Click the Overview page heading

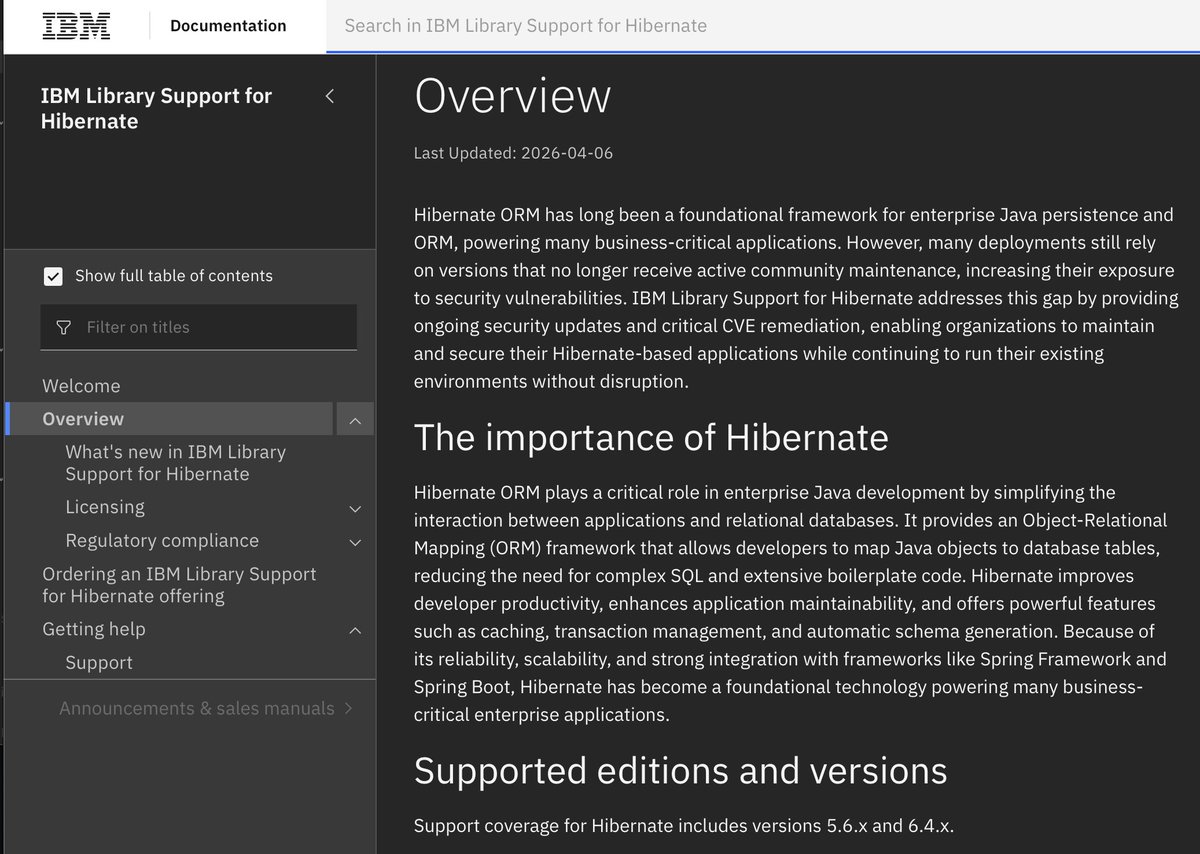point(512,97)
